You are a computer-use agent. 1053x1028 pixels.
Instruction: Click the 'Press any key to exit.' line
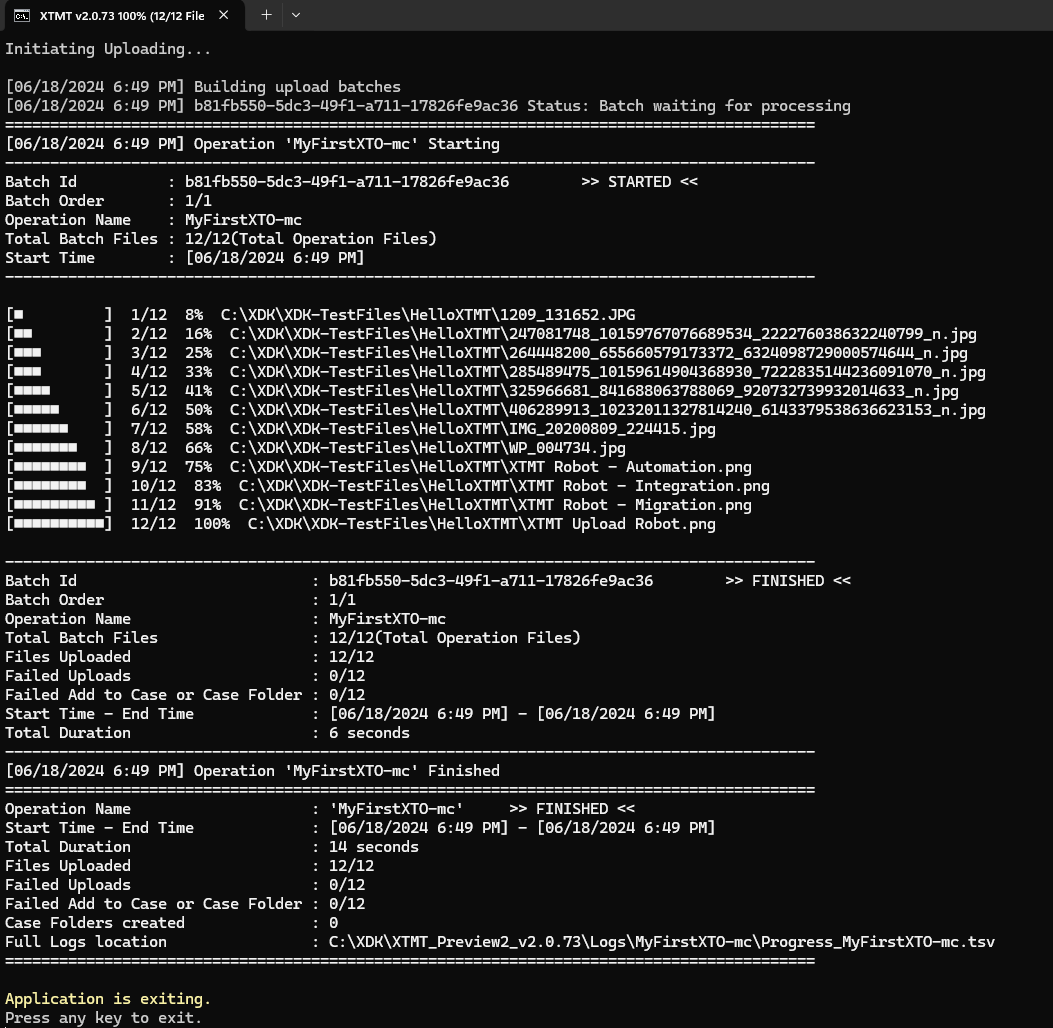coord(102,1017)
